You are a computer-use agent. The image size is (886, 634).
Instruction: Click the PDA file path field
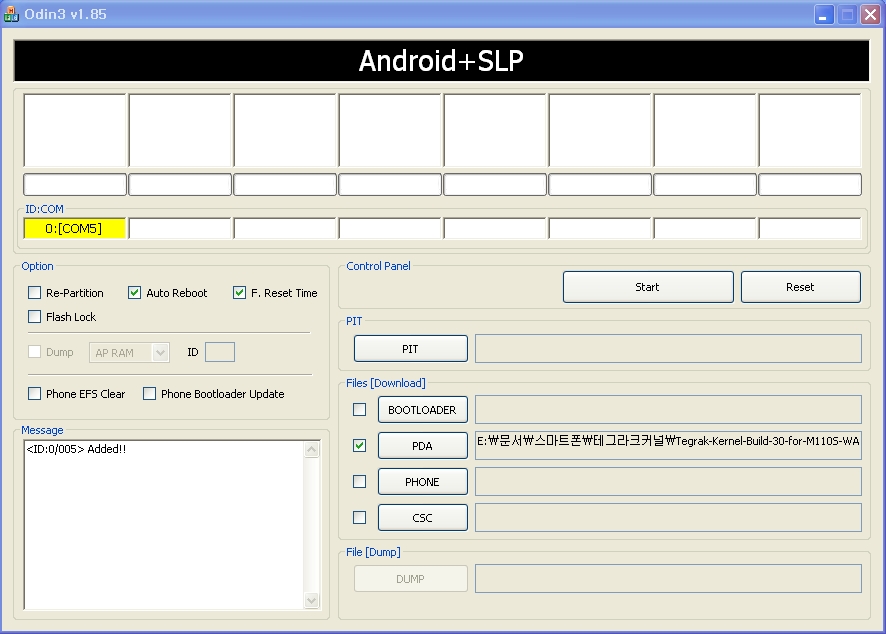point(668,446)
